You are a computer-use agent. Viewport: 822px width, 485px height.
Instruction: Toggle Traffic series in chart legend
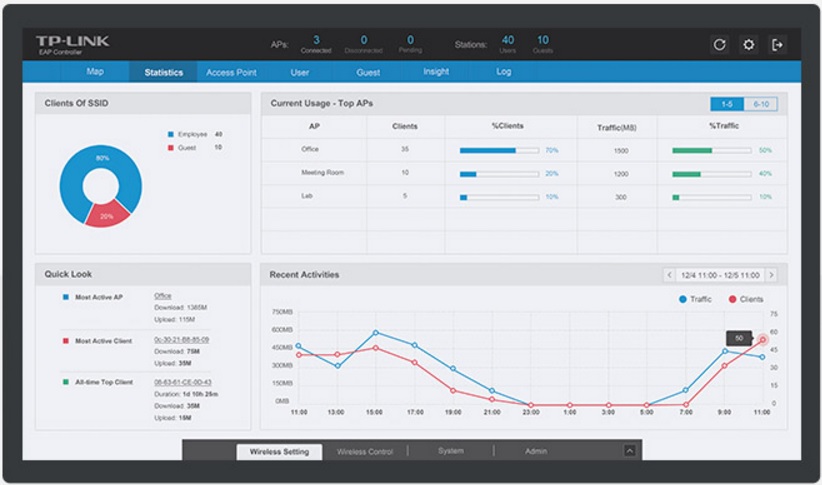click(x=695, y=299)
